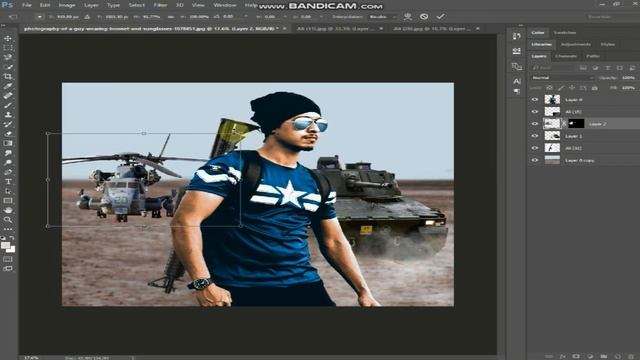Open the tool preset picker dropdown
640x360 pixels.
[40, 17]
